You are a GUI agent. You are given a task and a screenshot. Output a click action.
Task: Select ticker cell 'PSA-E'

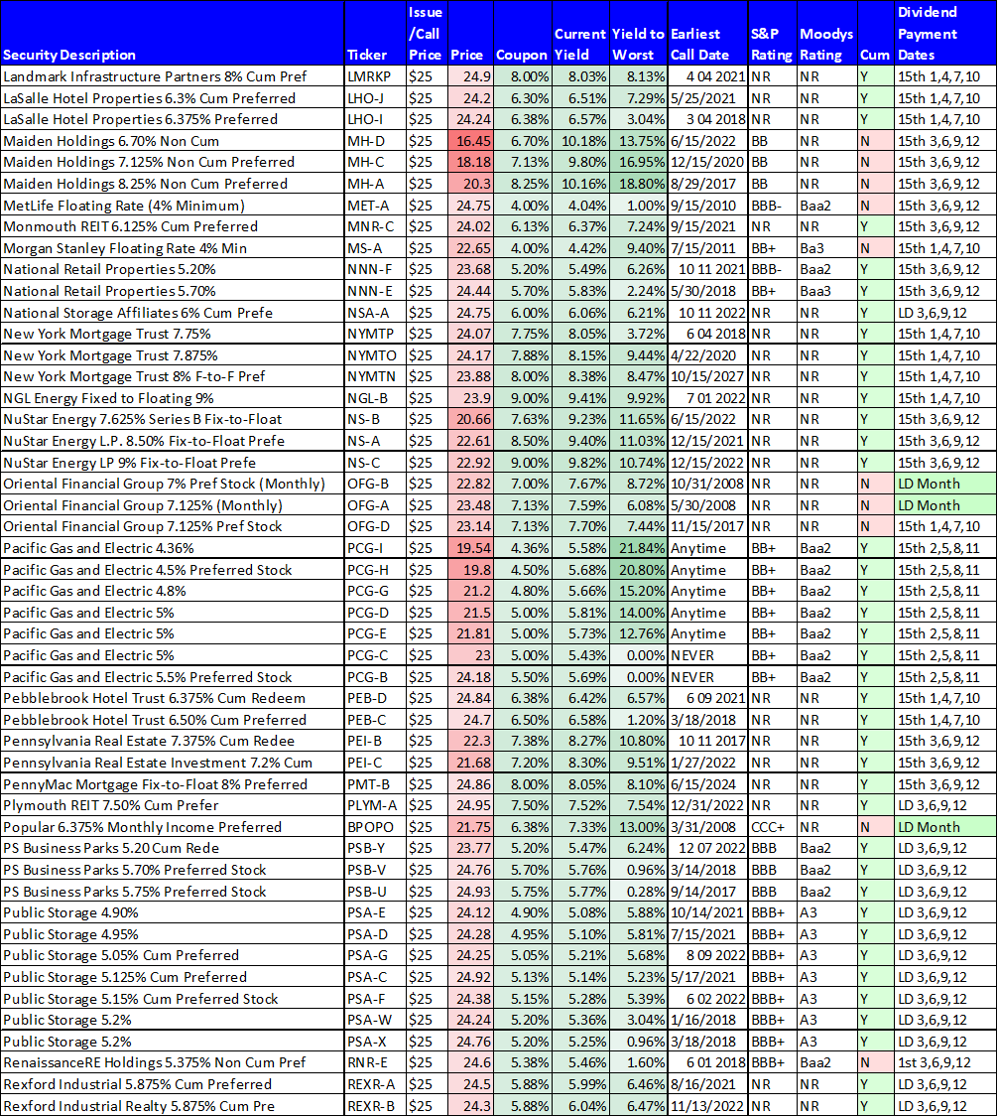(x=375, y=913)
